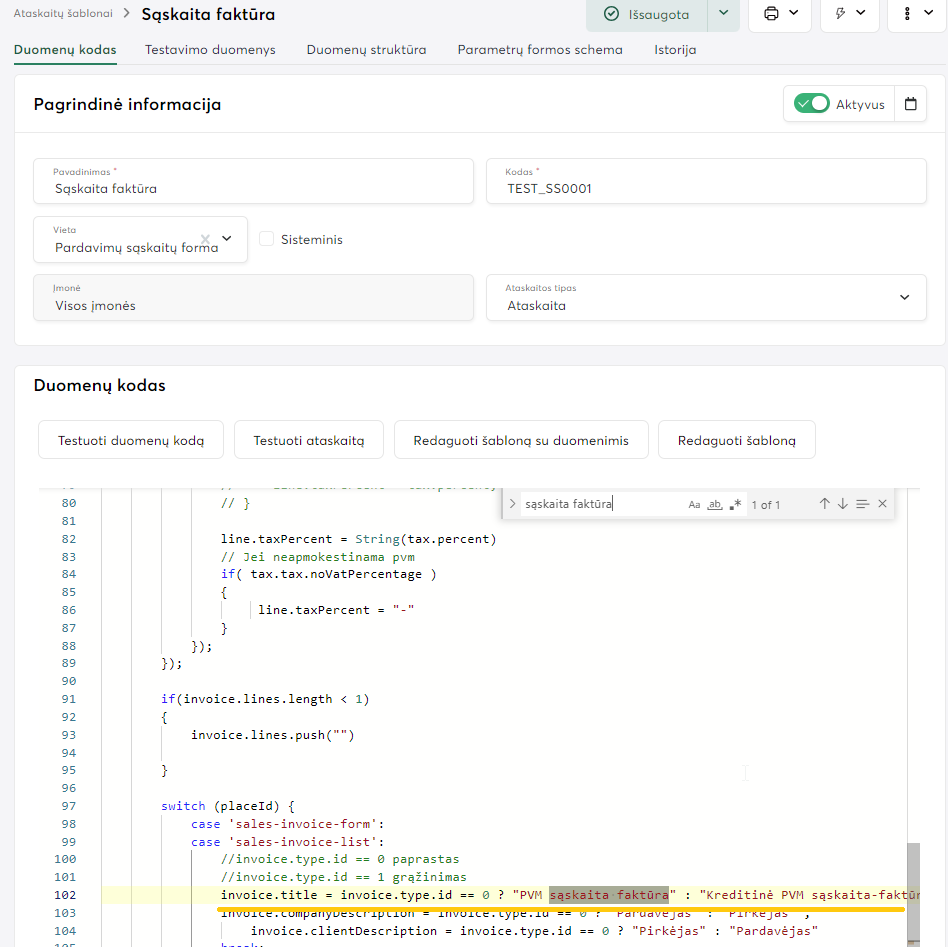Image resolution: width=948 pixels, height=947 pixels.
Task: Expand the replace toggle in search widget
Action: tap(512, 504)
